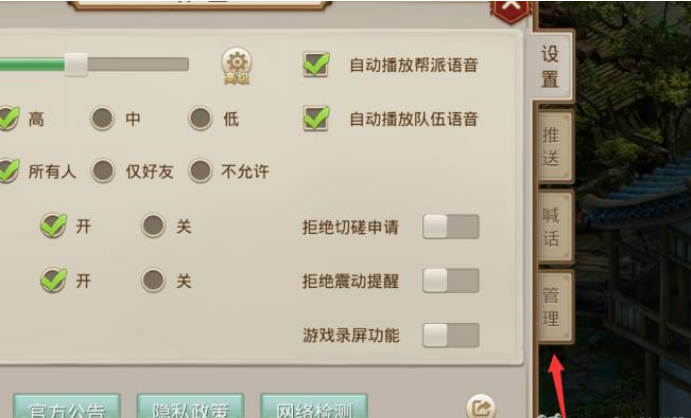
Task: Select the 低 quality radio button
Action: coord(201,118)
